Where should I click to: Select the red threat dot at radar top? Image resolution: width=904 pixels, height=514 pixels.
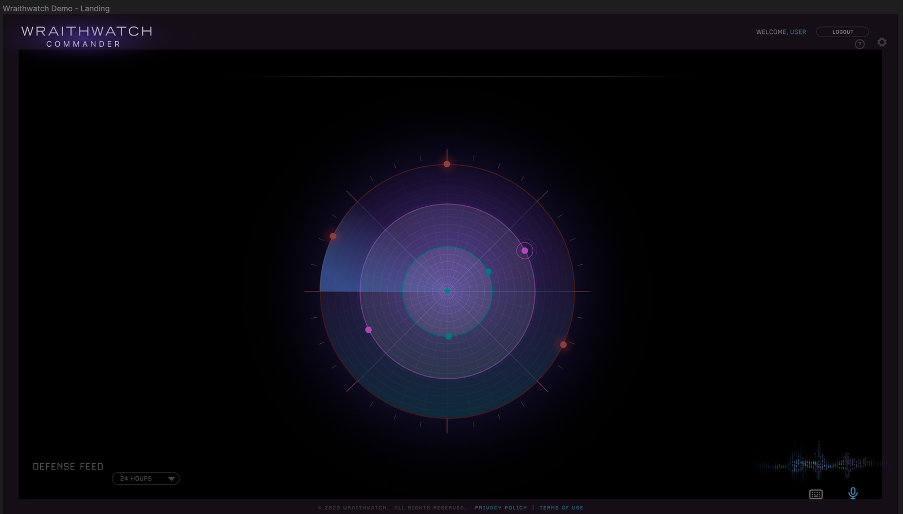(x=447, y=164)
